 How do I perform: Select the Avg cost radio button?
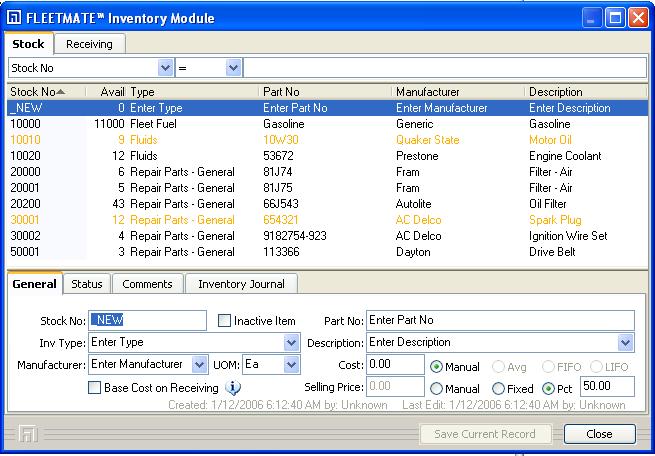coord(498,367)
